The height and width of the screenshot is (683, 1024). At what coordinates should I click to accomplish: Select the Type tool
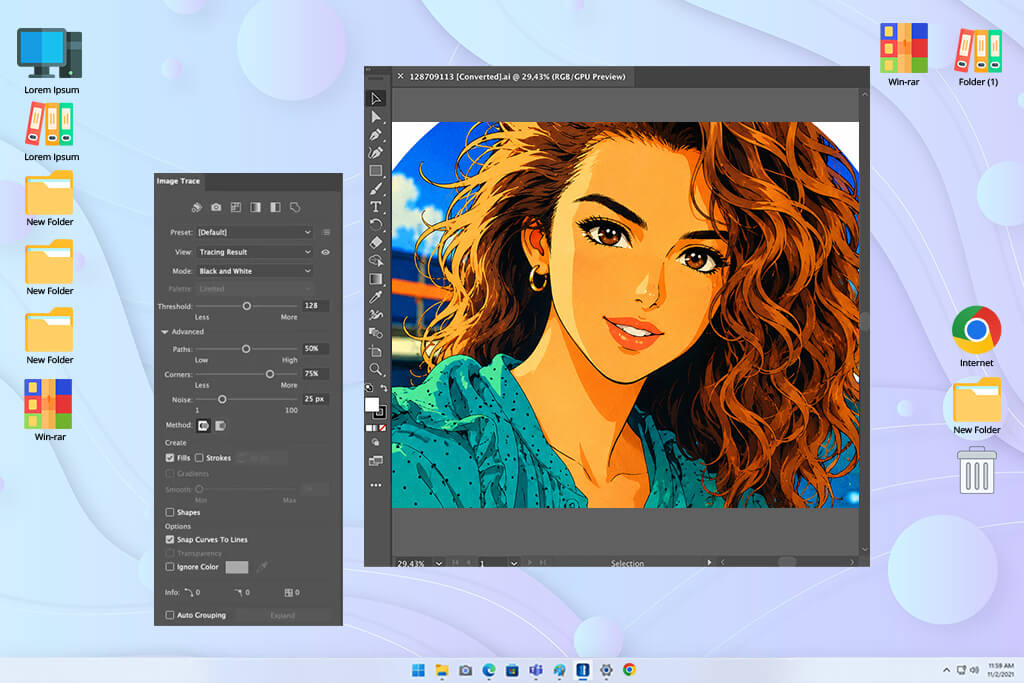376,207
